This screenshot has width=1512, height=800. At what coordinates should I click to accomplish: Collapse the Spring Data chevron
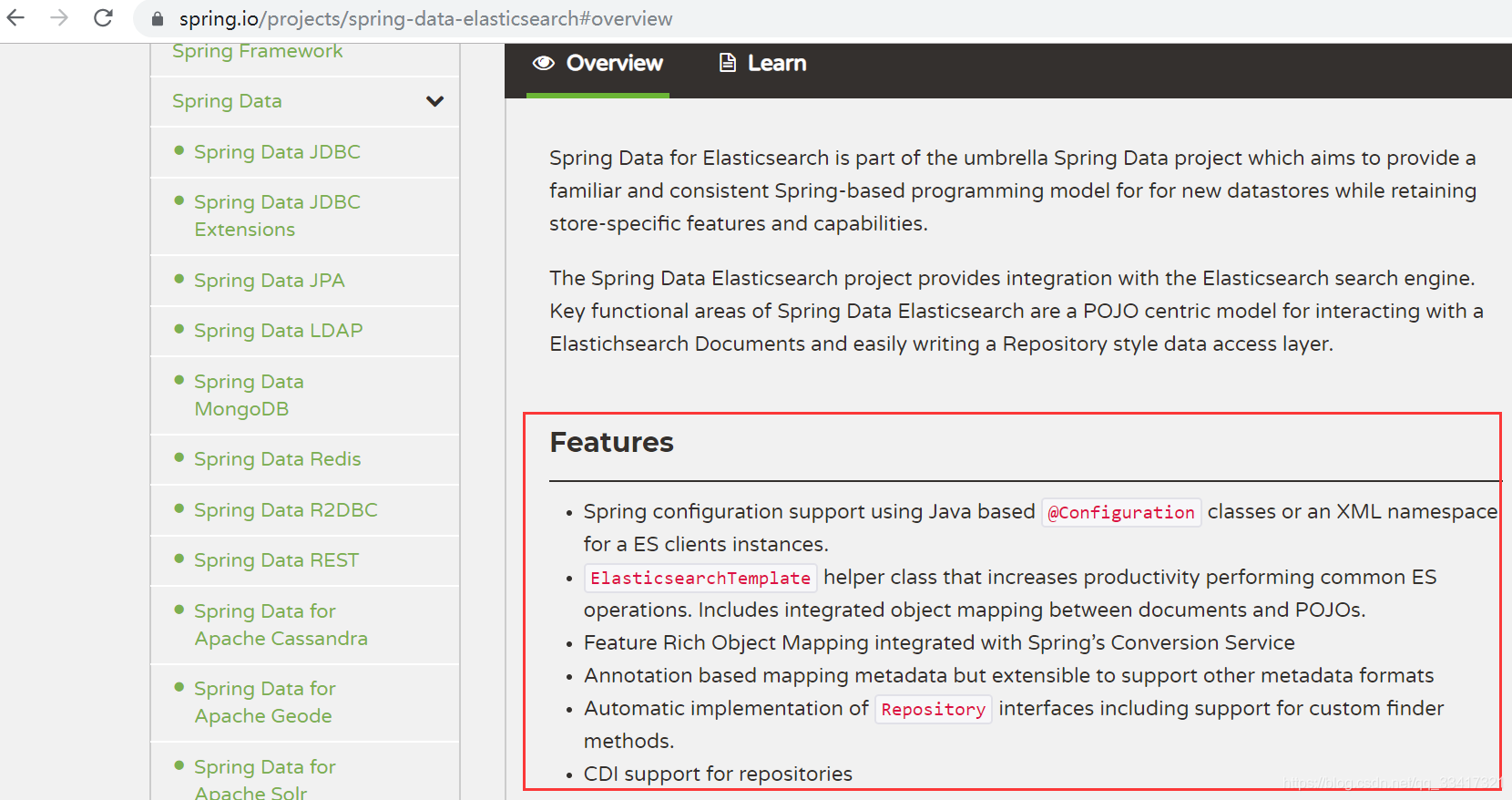[x=435, y=101]
